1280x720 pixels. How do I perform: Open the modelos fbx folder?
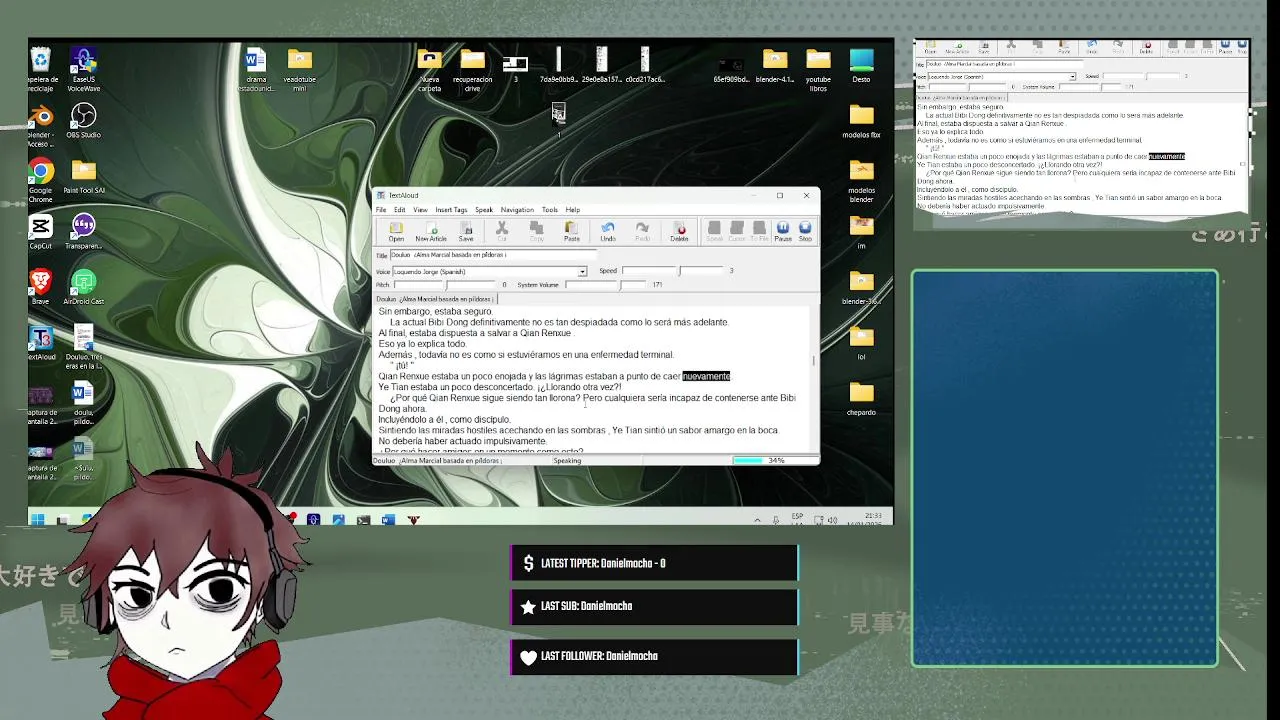[x=861, y=121]
